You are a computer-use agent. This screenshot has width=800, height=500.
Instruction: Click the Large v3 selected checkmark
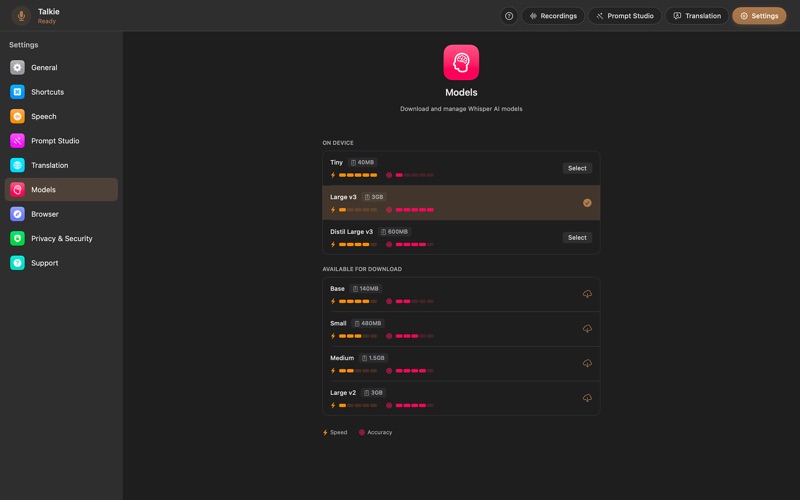pyautogui.click(x=587, y=203)
